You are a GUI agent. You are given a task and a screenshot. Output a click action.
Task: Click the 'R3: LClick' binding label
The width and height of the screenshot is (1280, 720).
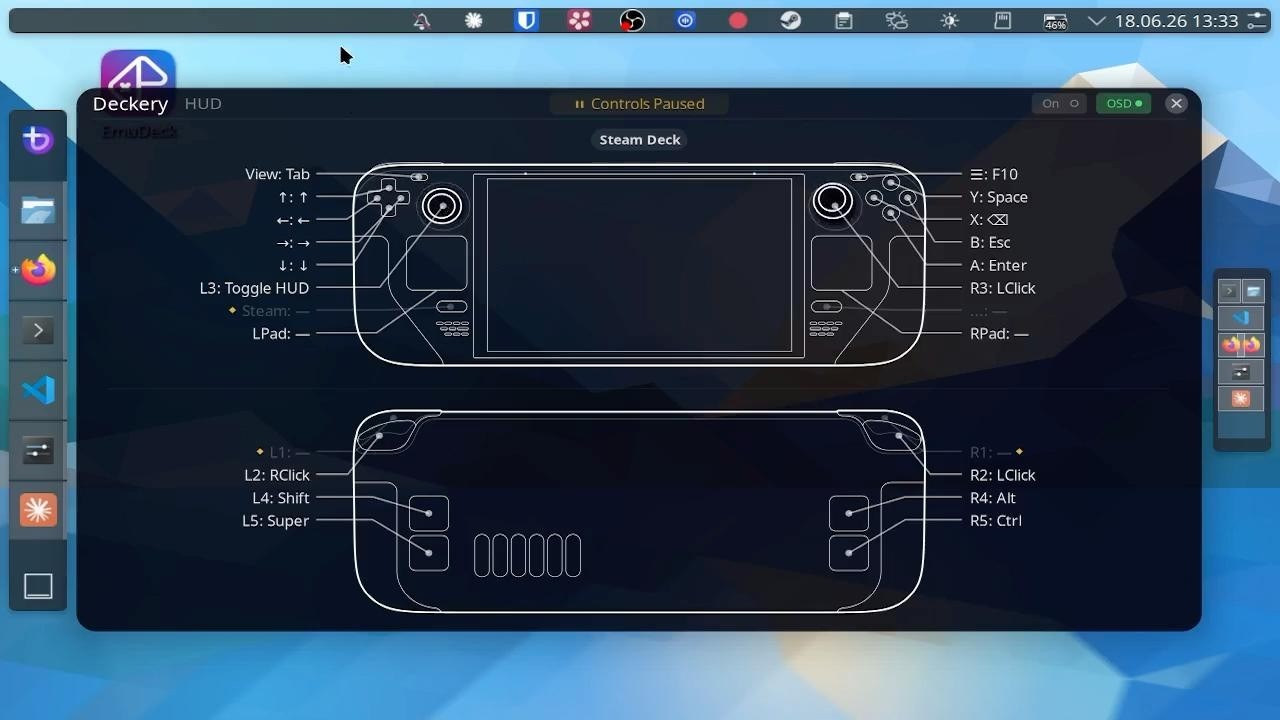point(1003,288)
